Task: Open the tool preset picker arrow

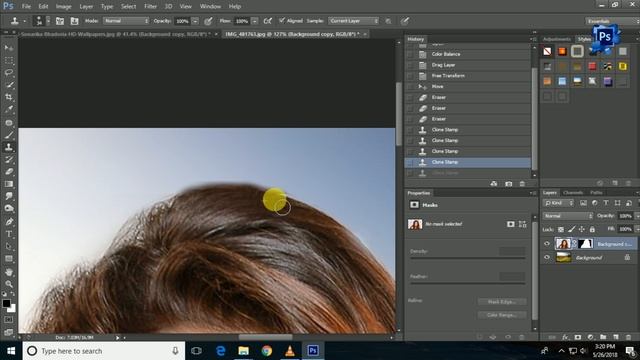Action: [x=24, y=21]
